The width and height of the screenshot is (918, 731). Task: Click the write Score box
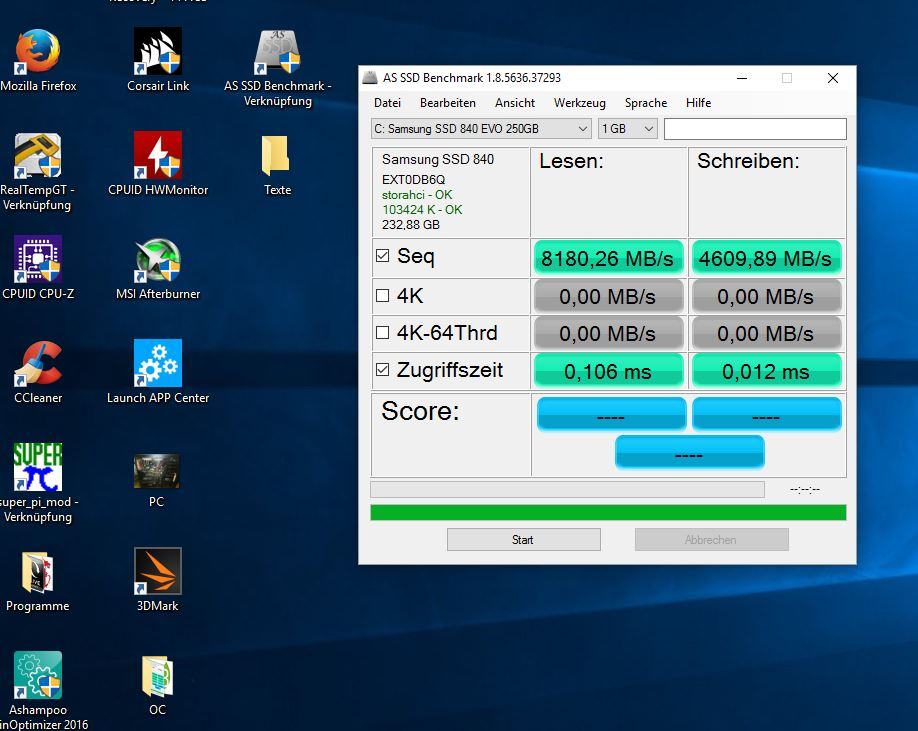(x=766, y=414)
